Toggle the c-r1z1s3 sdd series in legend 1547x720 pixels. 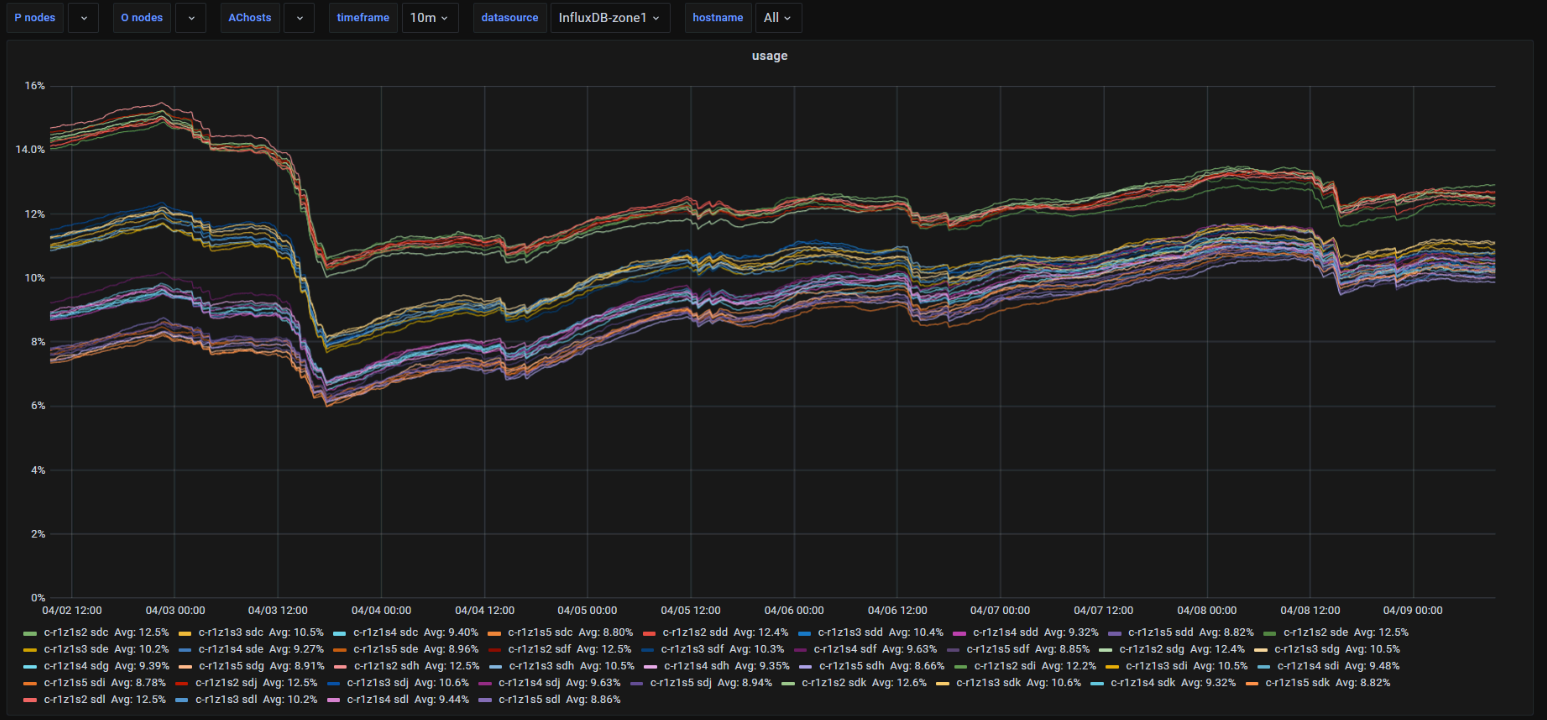[x=849, y=633]
